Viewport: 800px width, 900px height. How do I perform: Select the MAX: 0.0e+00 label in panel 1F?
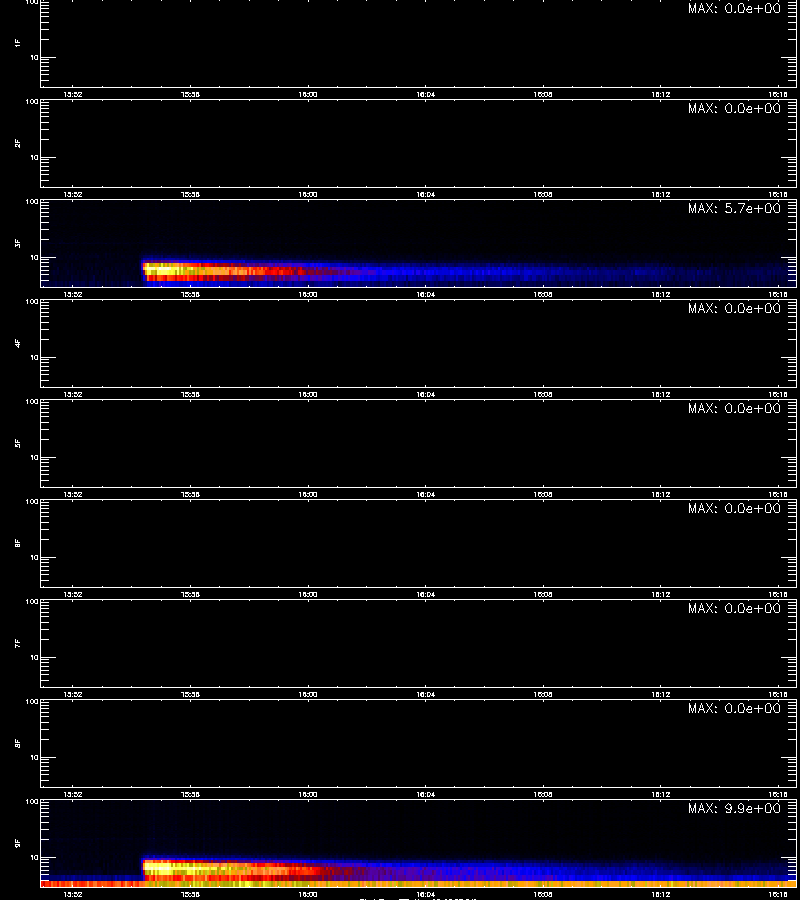734,9
